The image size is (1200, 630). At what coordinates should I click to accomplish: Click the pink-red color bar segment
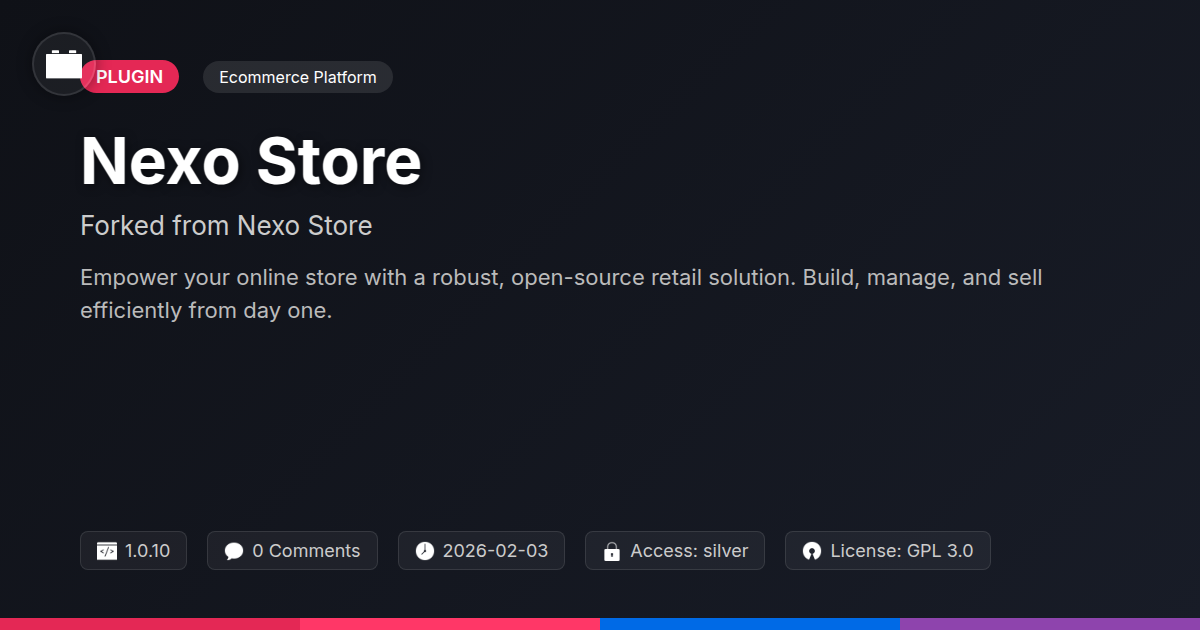click(x=450, y=624)
